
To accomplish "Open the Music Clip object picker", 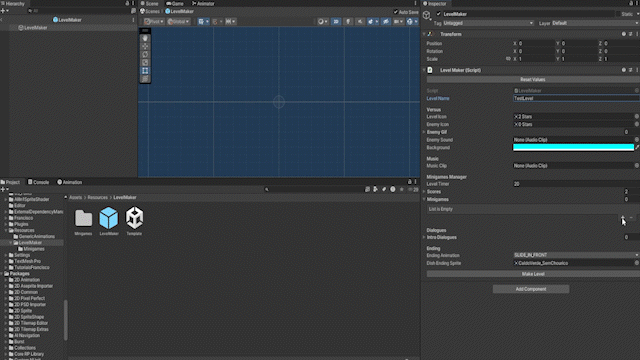I will click(x=636, y=166).
